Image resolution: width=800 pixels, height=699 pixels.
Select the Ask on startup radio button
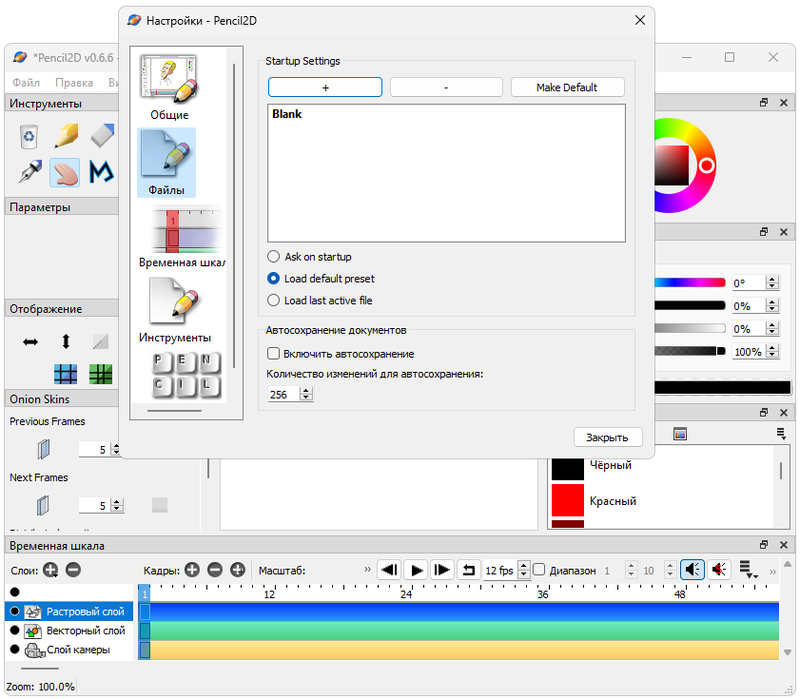(272, 256)
